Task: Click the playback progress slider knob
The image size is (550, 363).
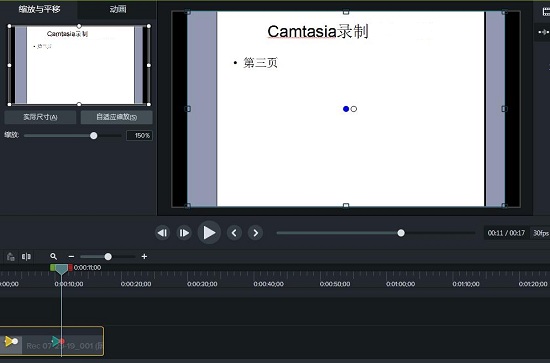Action: point(401,233)
